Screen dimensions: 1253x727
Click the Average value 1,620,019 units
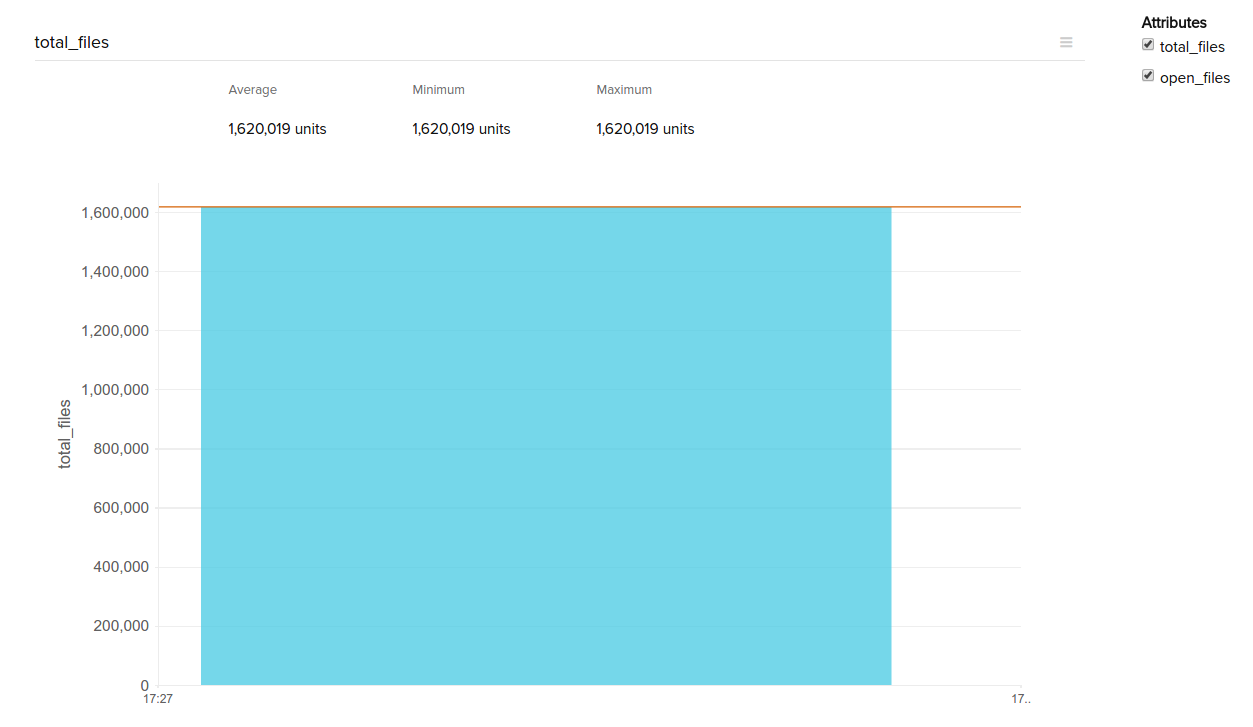pyautogui.click(x=277, y=129)
